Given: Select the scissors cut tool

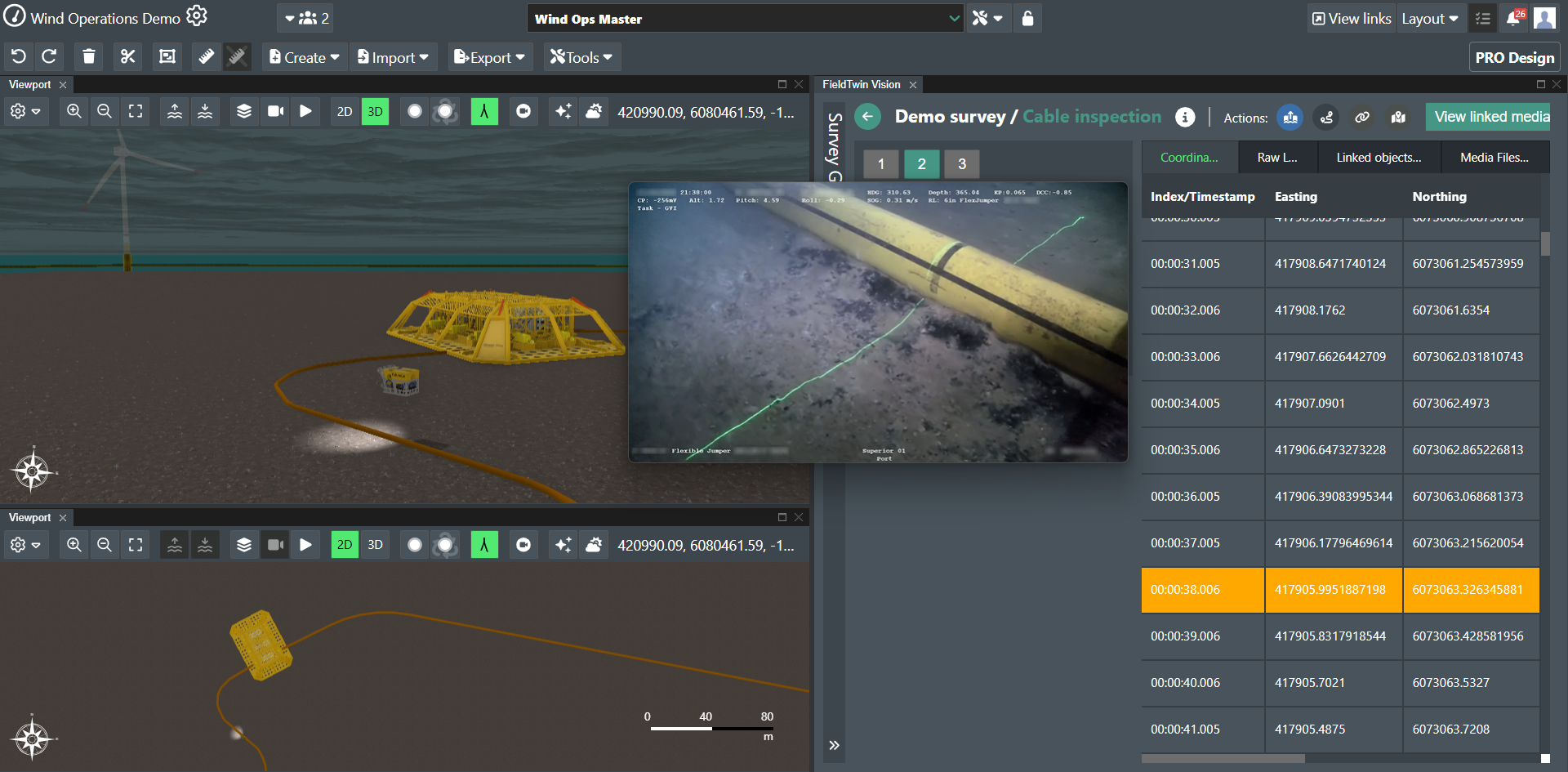Looking at the screenshot, I should (x=128, y=57).
